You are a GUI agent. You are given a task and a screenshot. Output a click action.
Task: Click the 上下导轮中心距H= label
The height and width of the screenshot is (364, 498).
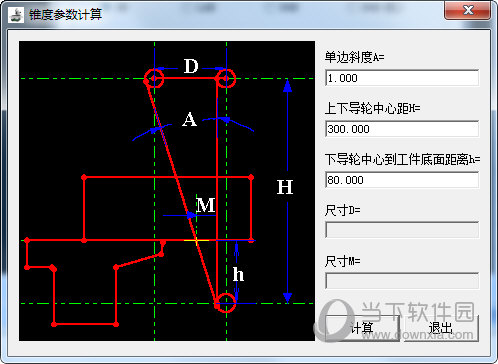click(x=373, y=108)
